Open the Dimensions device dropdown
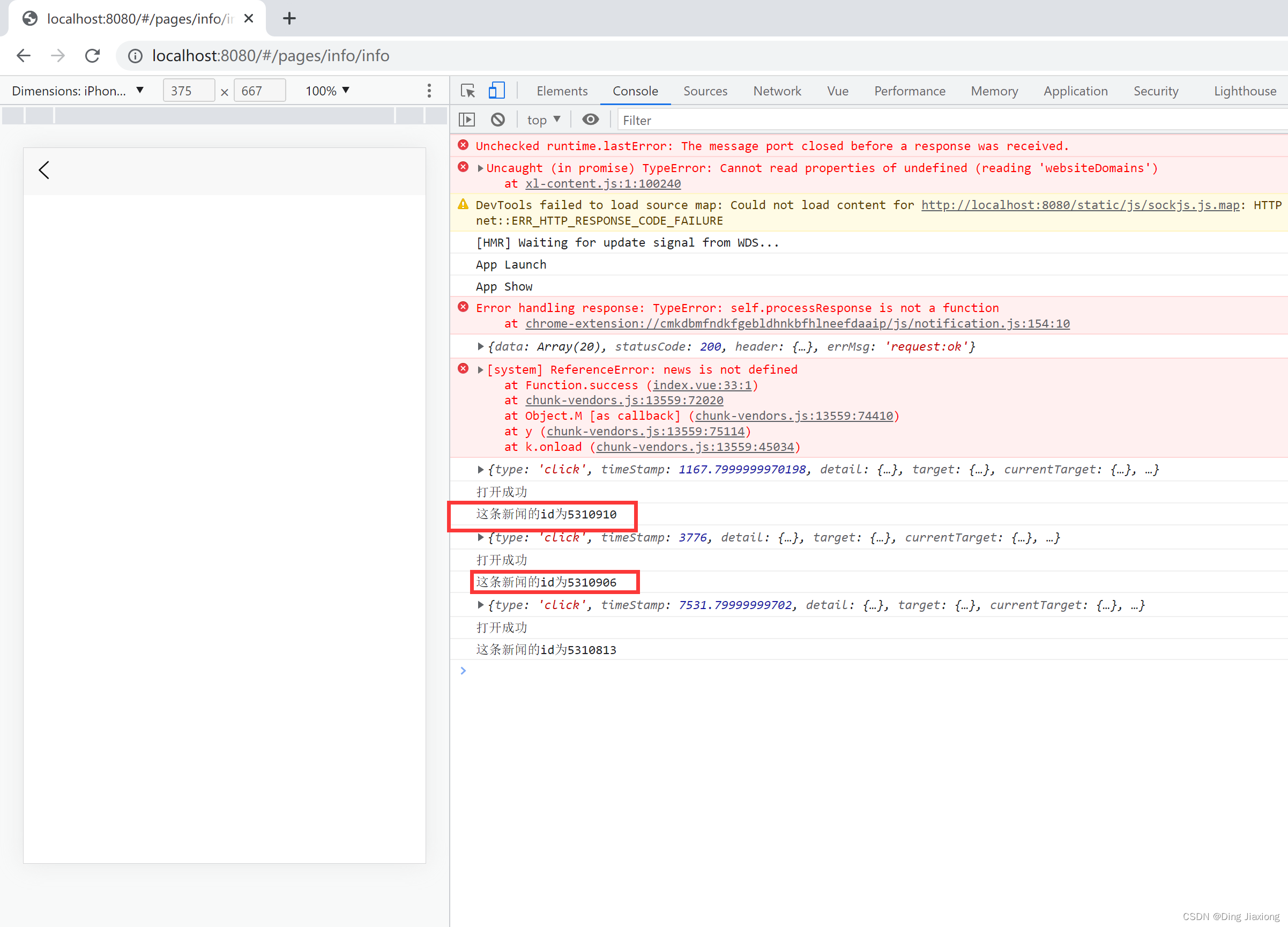The image size is (1288, 927). pos(78,91)
